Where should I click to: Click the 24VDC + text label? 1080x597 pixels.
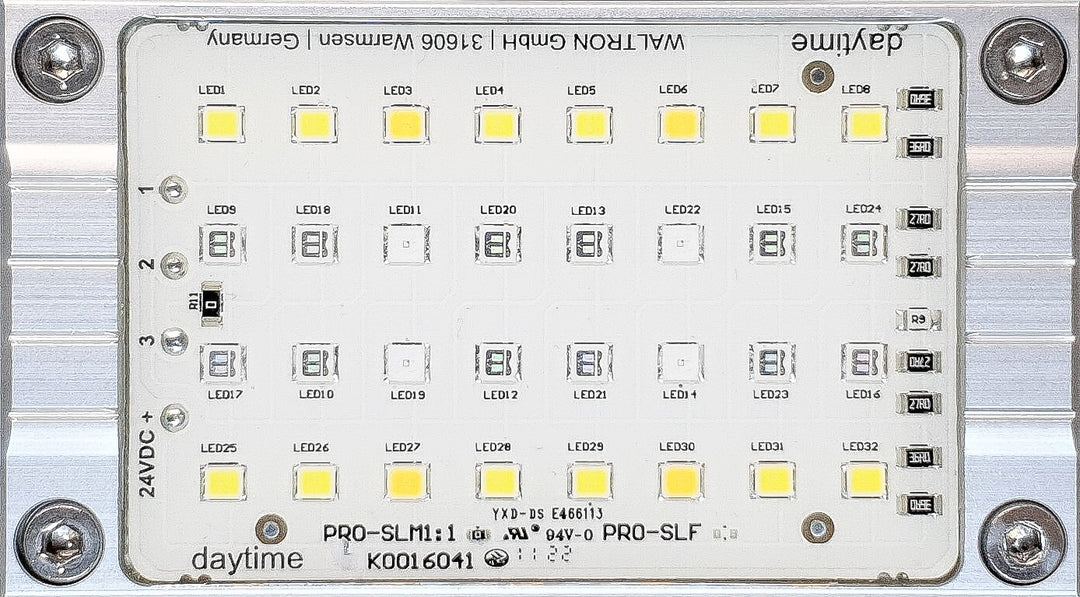[147, 454]
